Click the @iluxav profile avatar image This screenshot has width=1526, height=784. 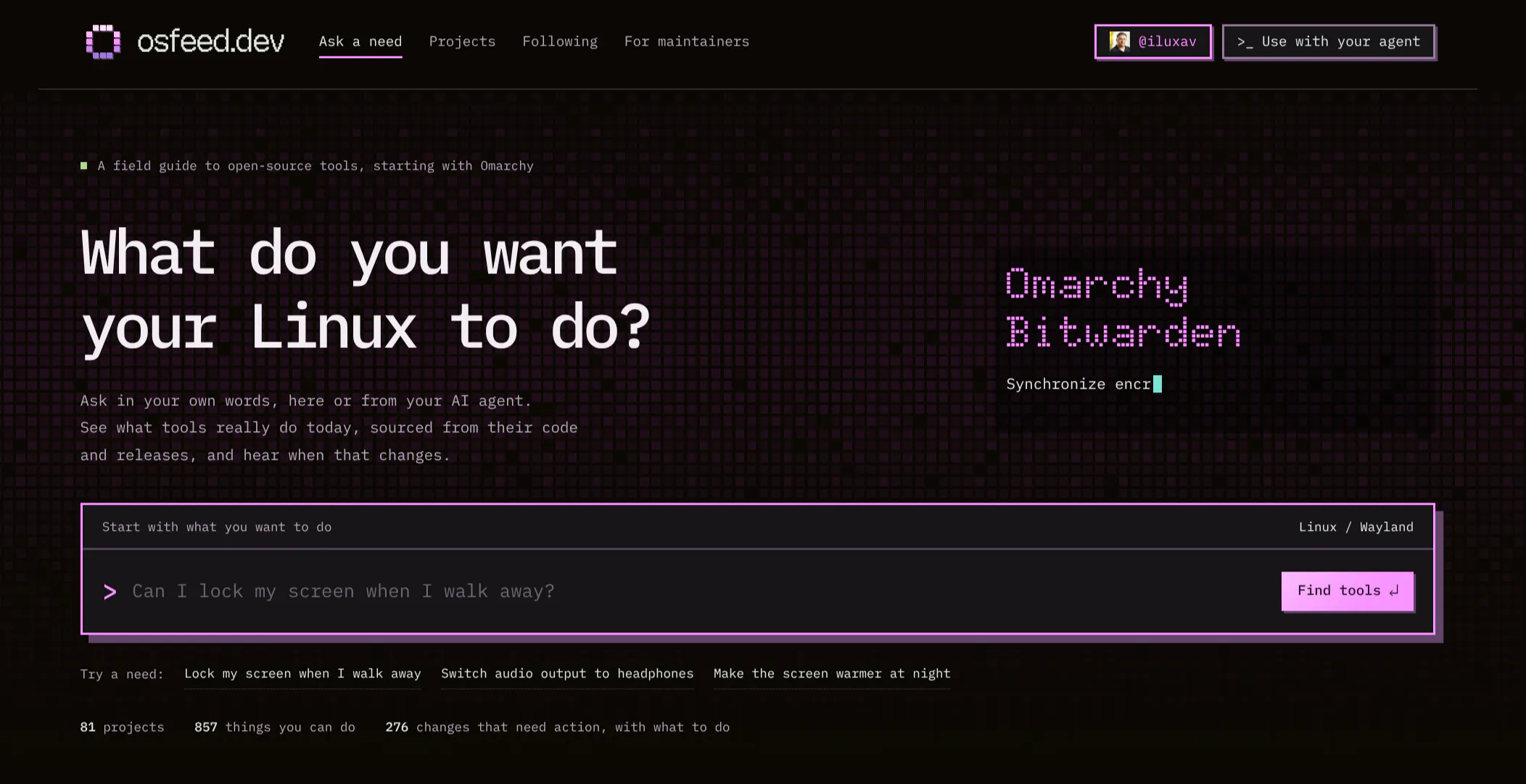pos(1120,41)
